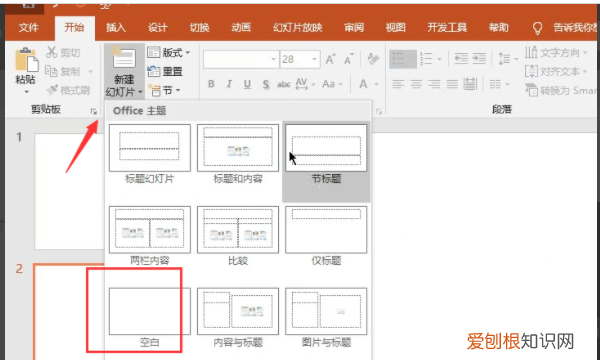Toggle text shadow S button
The width and height of the screenshot is (600, 360).
(266, 84)
